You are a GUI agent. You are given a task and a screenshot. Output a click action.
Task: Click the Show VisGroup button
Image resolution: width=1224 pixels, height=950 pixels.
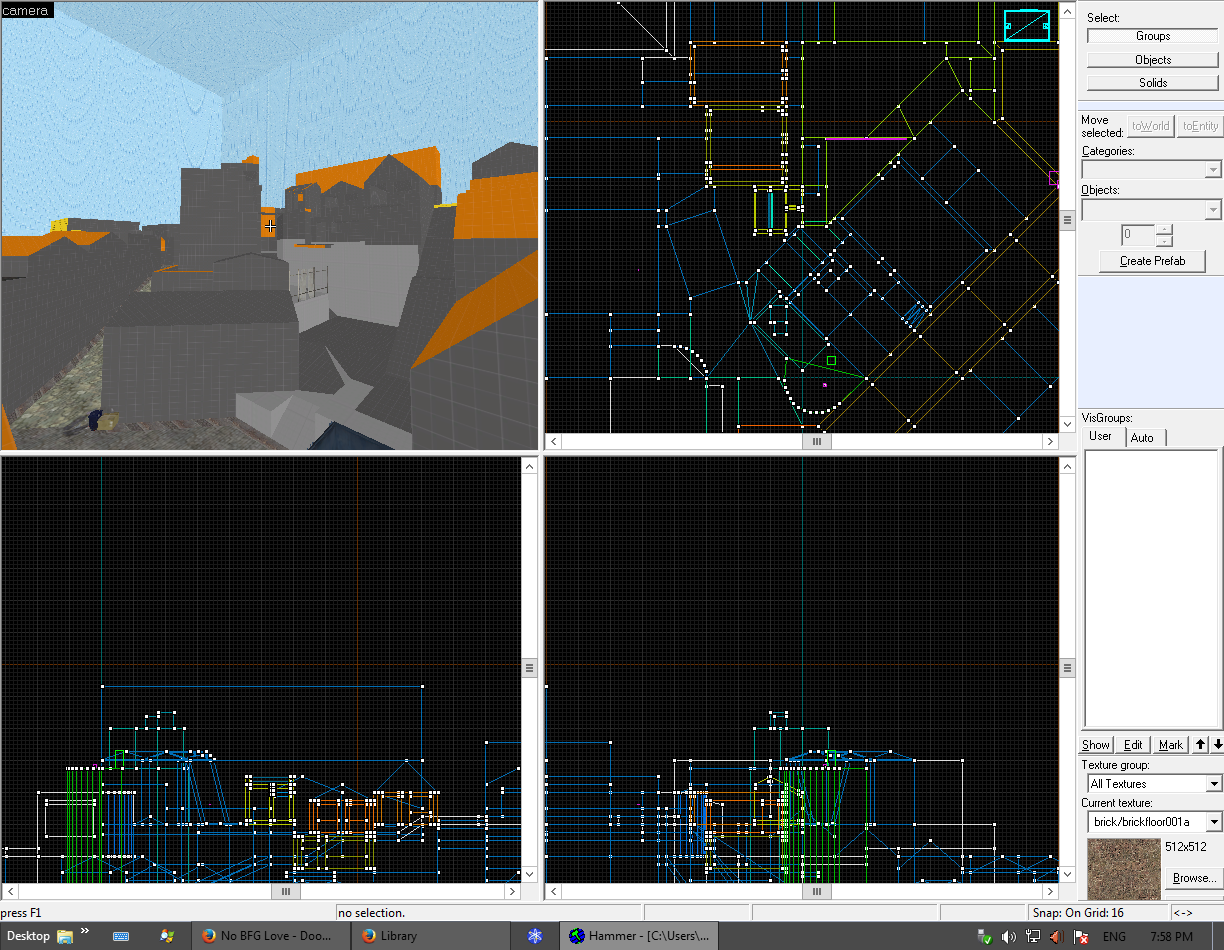1096,745
